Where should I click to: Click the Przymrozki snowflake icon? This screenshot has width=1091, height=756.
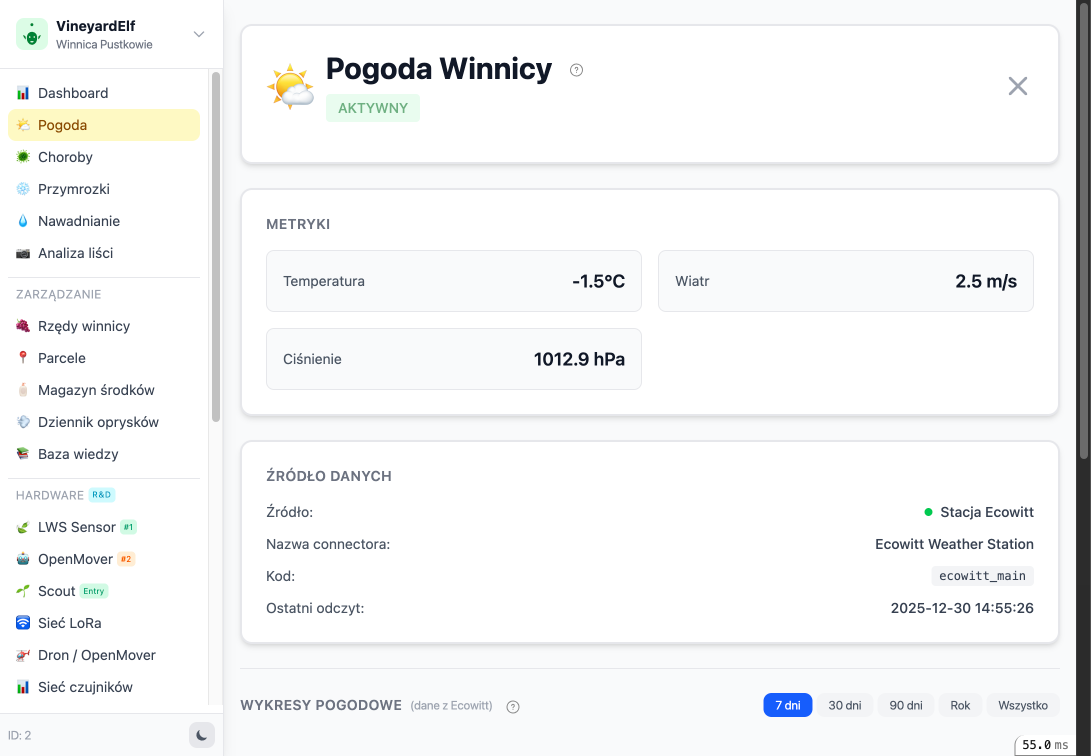pos(23,189)
